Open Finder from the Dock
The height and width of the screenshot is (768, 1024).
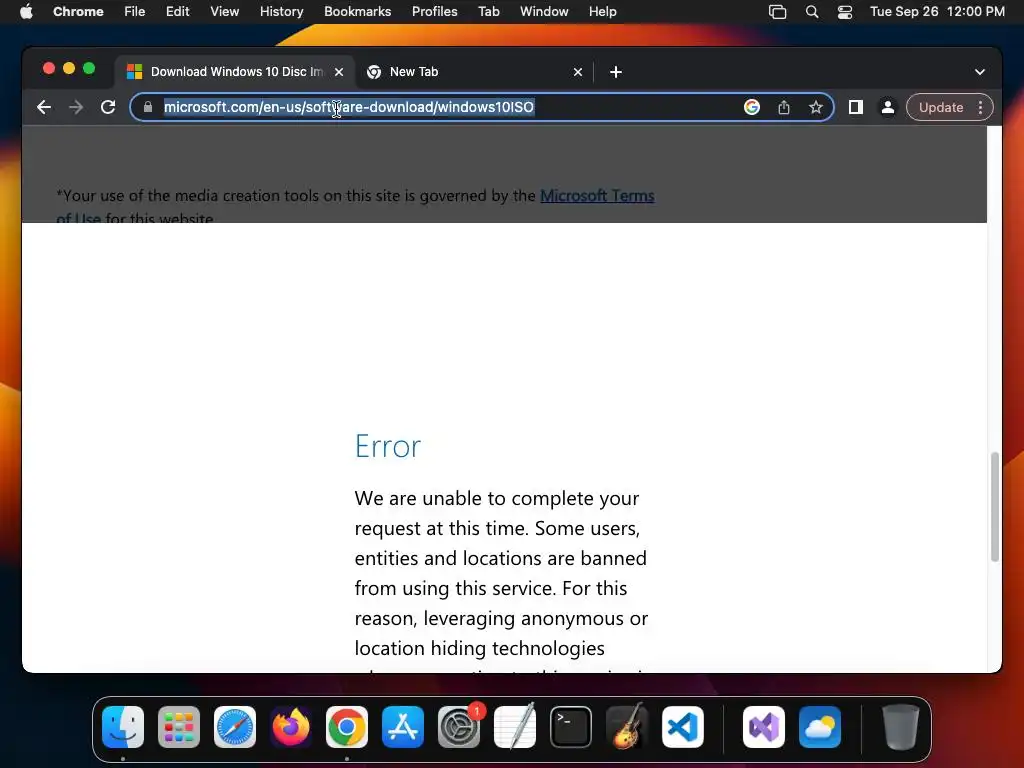click(x=123, y=727)
